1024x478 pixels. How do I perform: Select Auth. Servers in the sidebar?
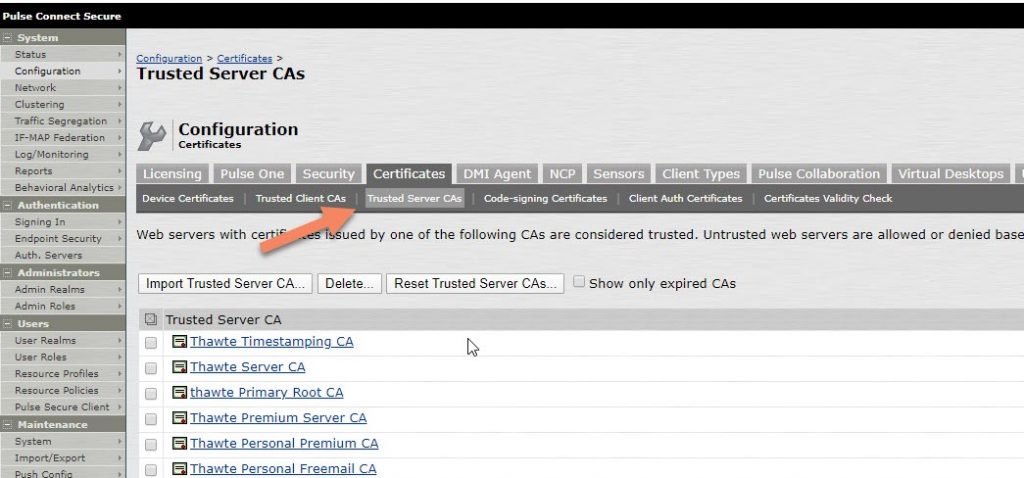[48, 255]
